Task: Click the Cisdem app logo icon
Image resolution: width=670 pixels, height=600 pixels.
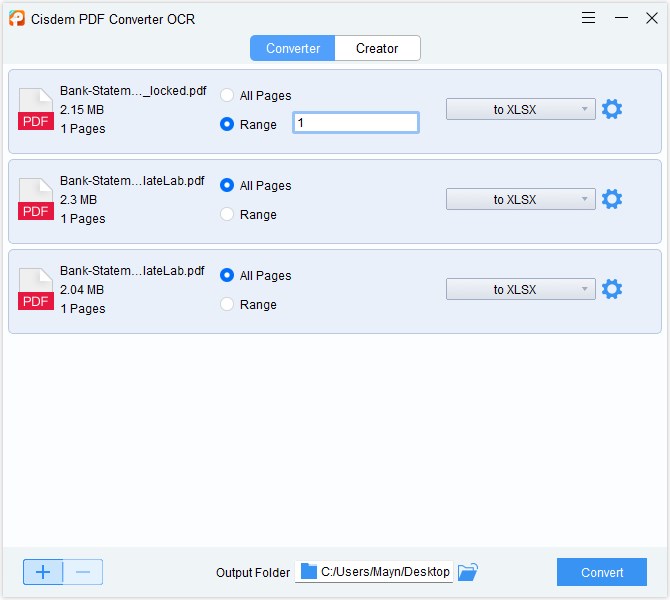Action: (x=17, y=19)
